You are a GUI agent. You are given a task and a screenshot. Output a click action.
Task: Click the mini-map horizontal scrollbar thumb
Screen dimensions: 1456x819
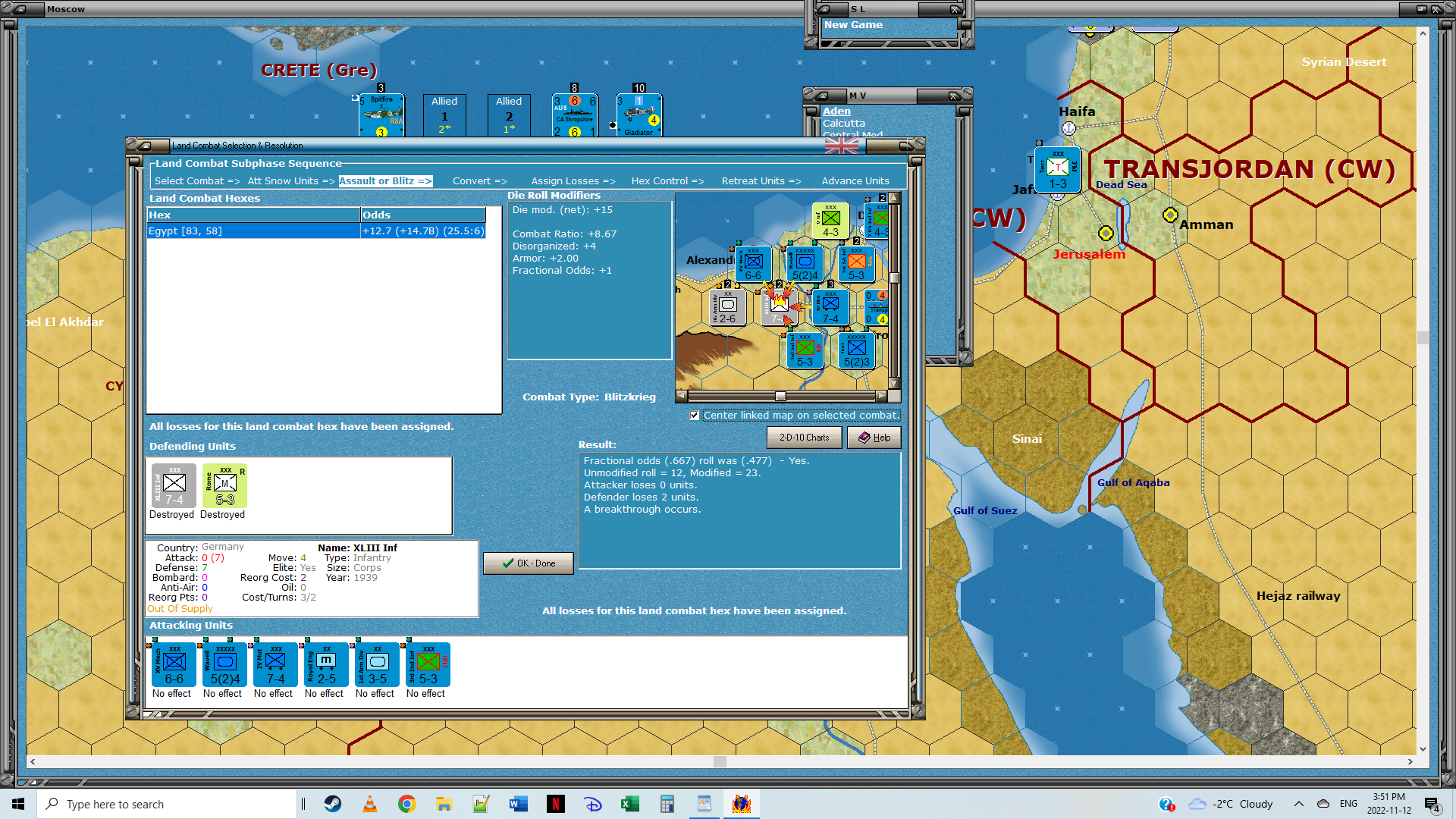pyautogui.click(x=780, y=397)
